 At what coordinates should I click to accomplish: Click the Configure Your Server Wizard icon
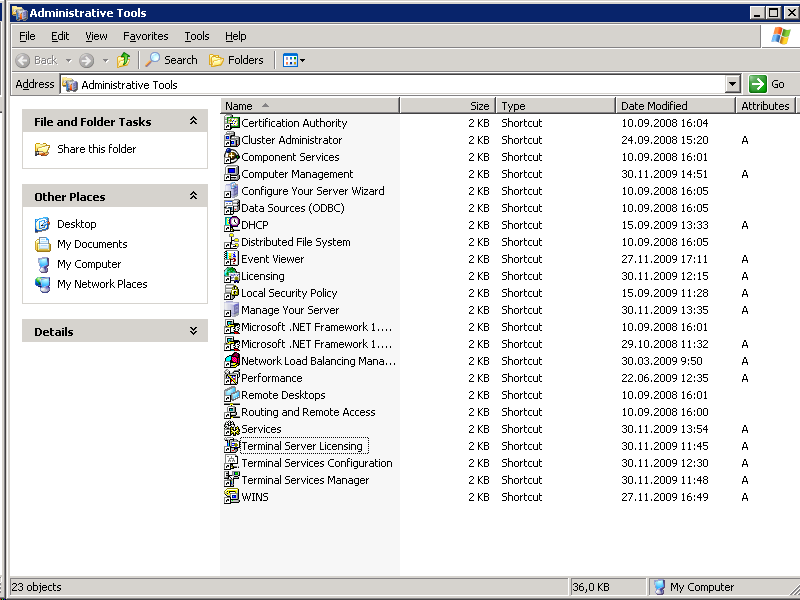[232, 190]
